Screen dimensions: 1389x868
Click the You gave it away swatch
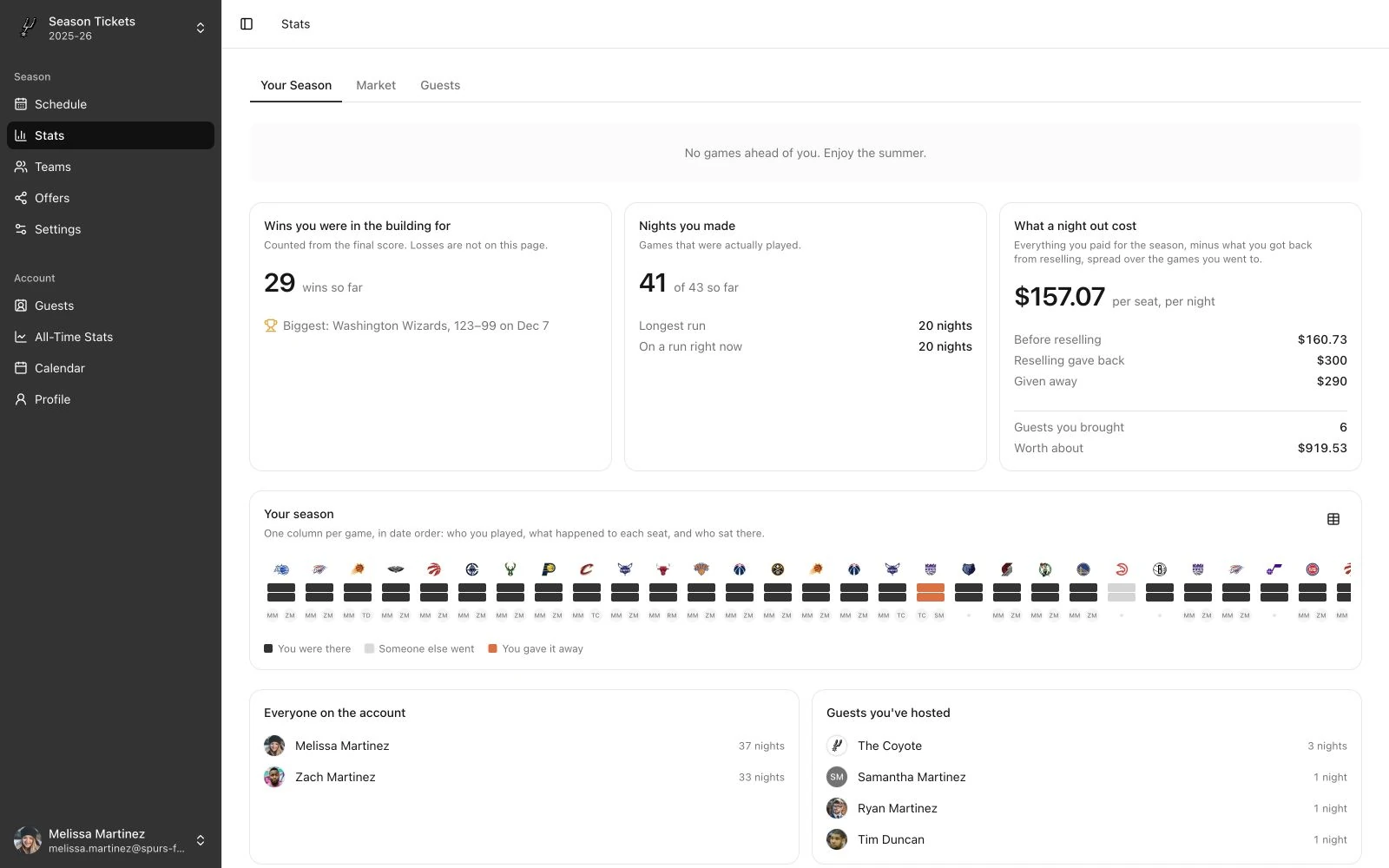[492, 648]
